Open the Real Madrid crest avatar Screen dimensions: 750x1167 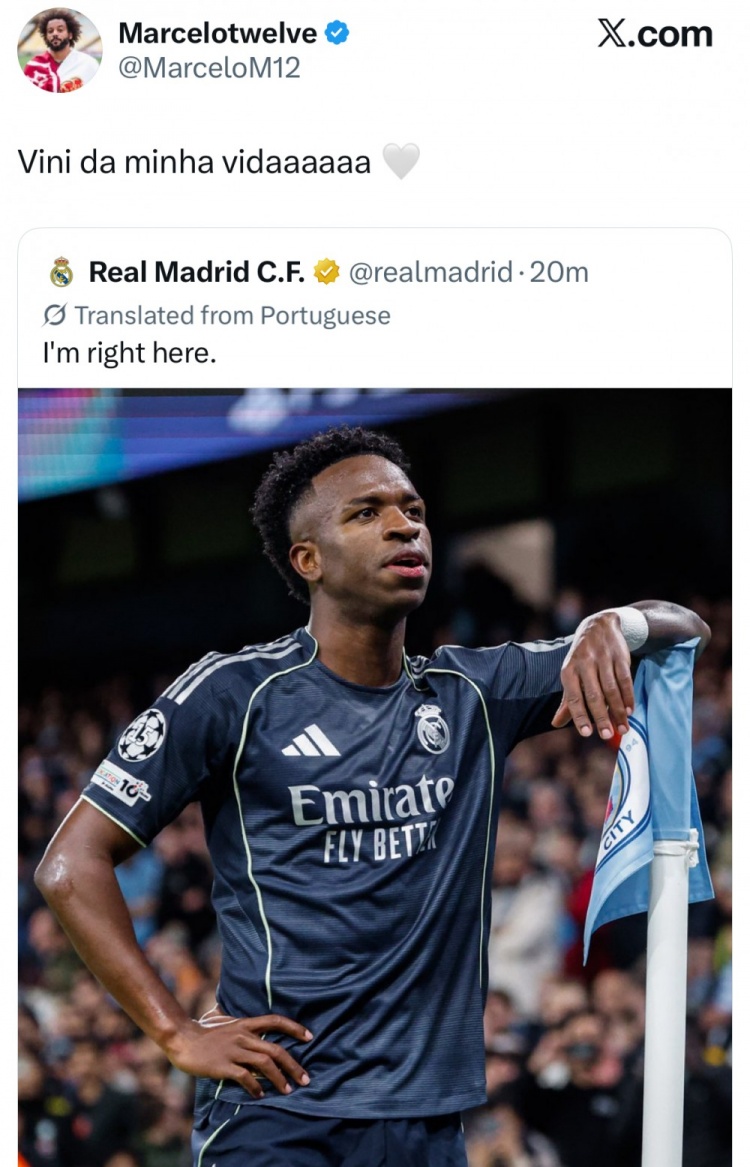(x=61, y=272)
